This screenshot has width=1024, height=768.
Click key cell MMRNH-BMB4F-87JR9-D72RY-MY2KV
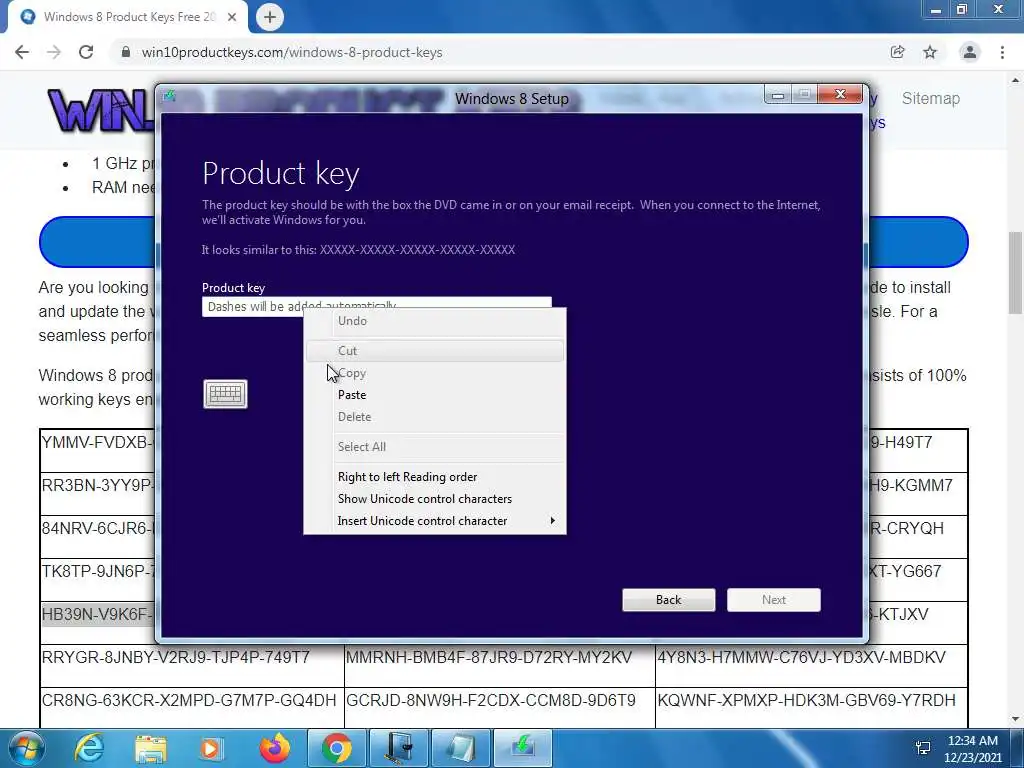point(500,665)
